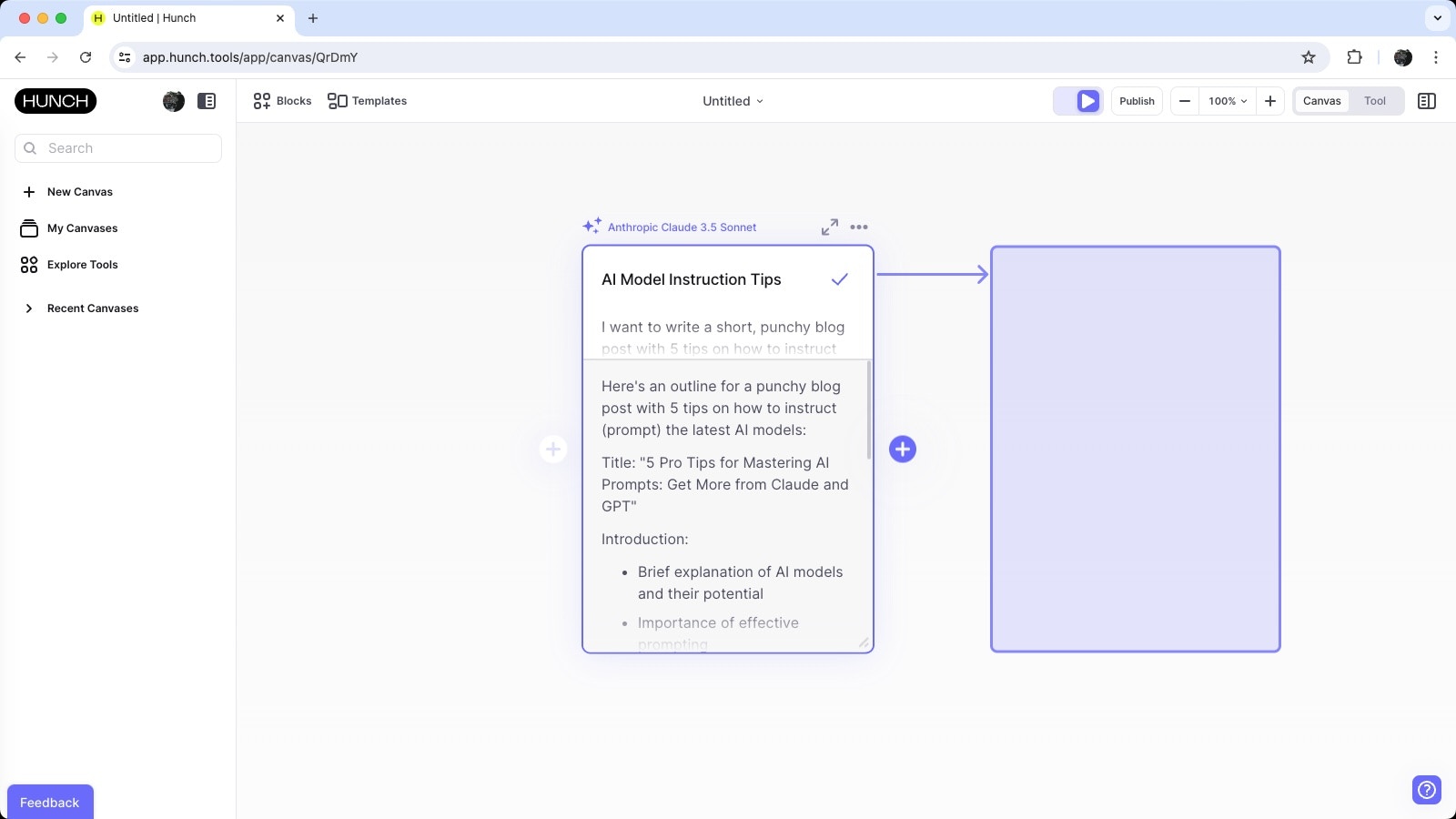Image resolution: width=1456 pixels, height=819 pixels.
Task: Click the Search field in the sidebar
Action: 118,147
